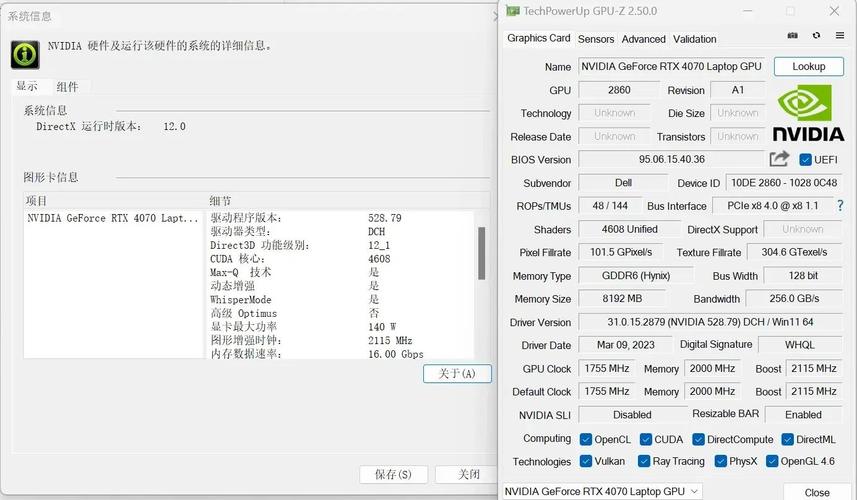Screen dimensions: 857x500
Task: Click the Driver Version field
Action: (x=710, y=322)
